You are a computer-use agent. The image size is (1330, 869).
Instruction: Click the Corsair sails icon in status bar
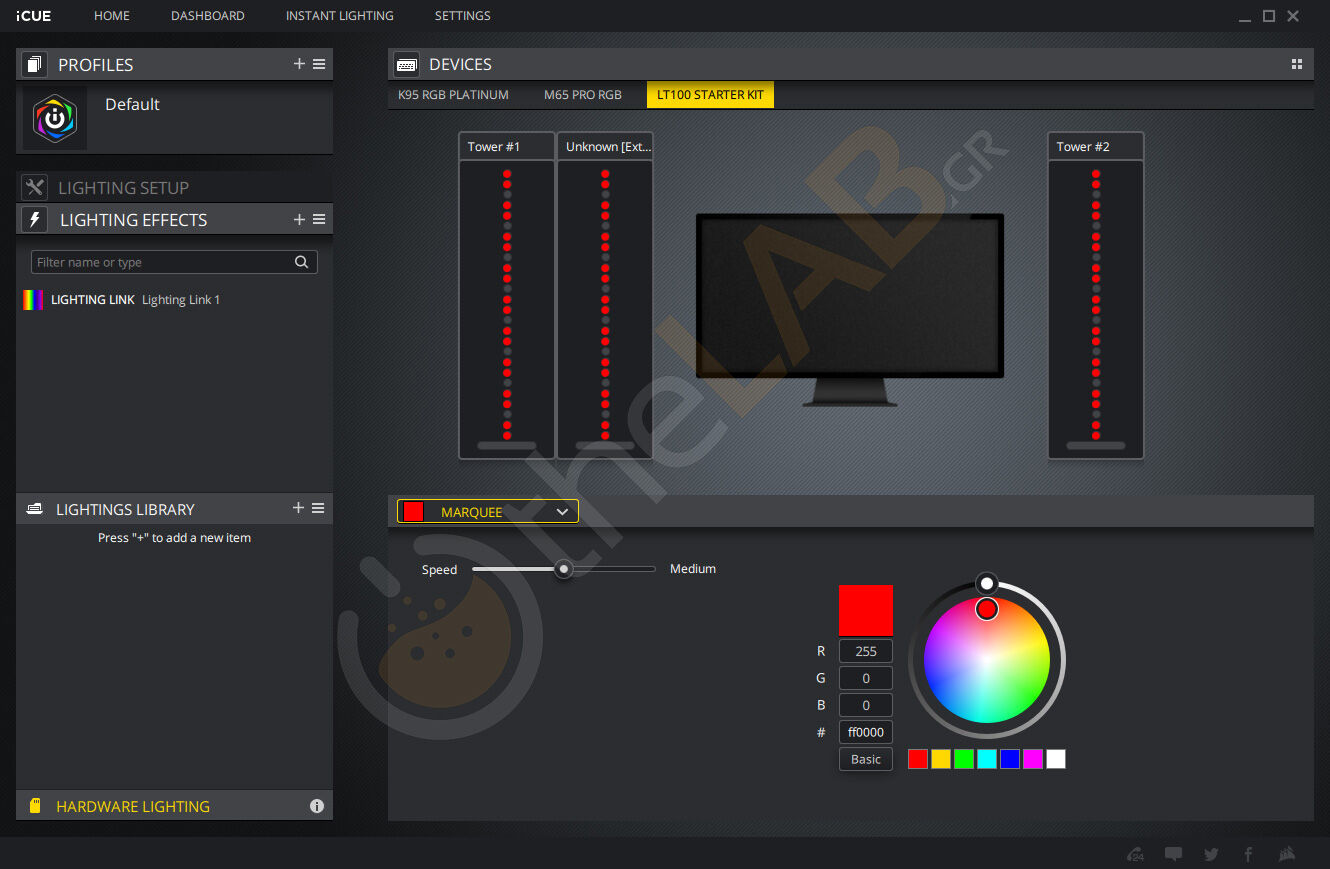(x=1287, y=854)
